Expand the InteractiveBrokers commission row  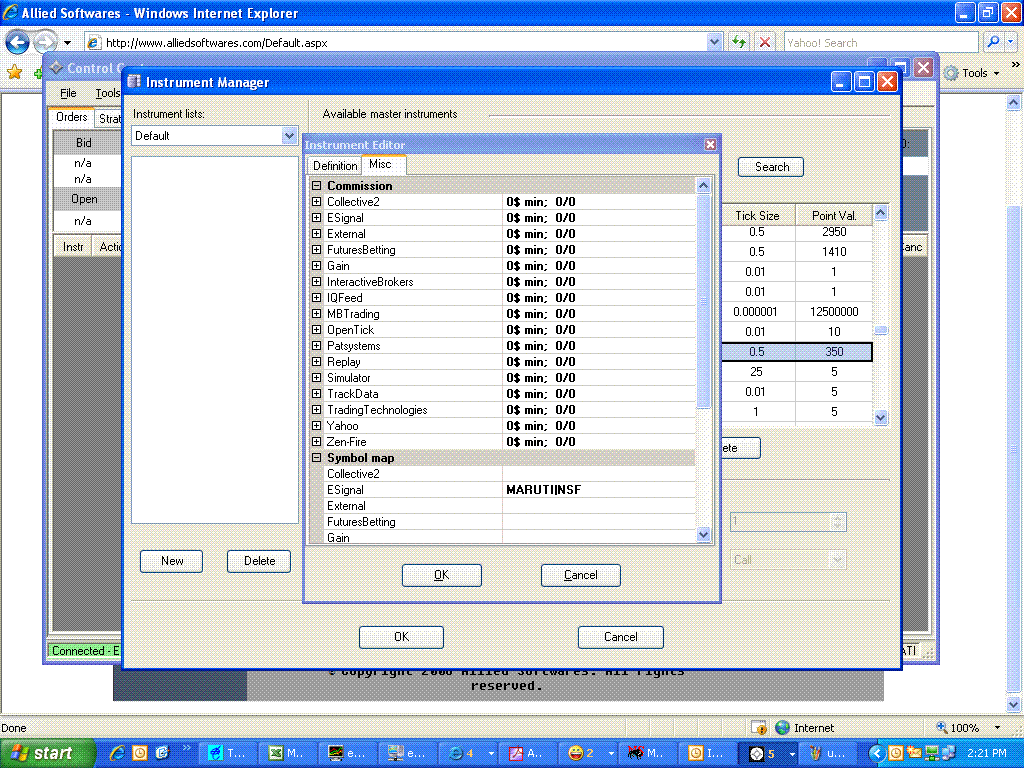pos(317,281)
